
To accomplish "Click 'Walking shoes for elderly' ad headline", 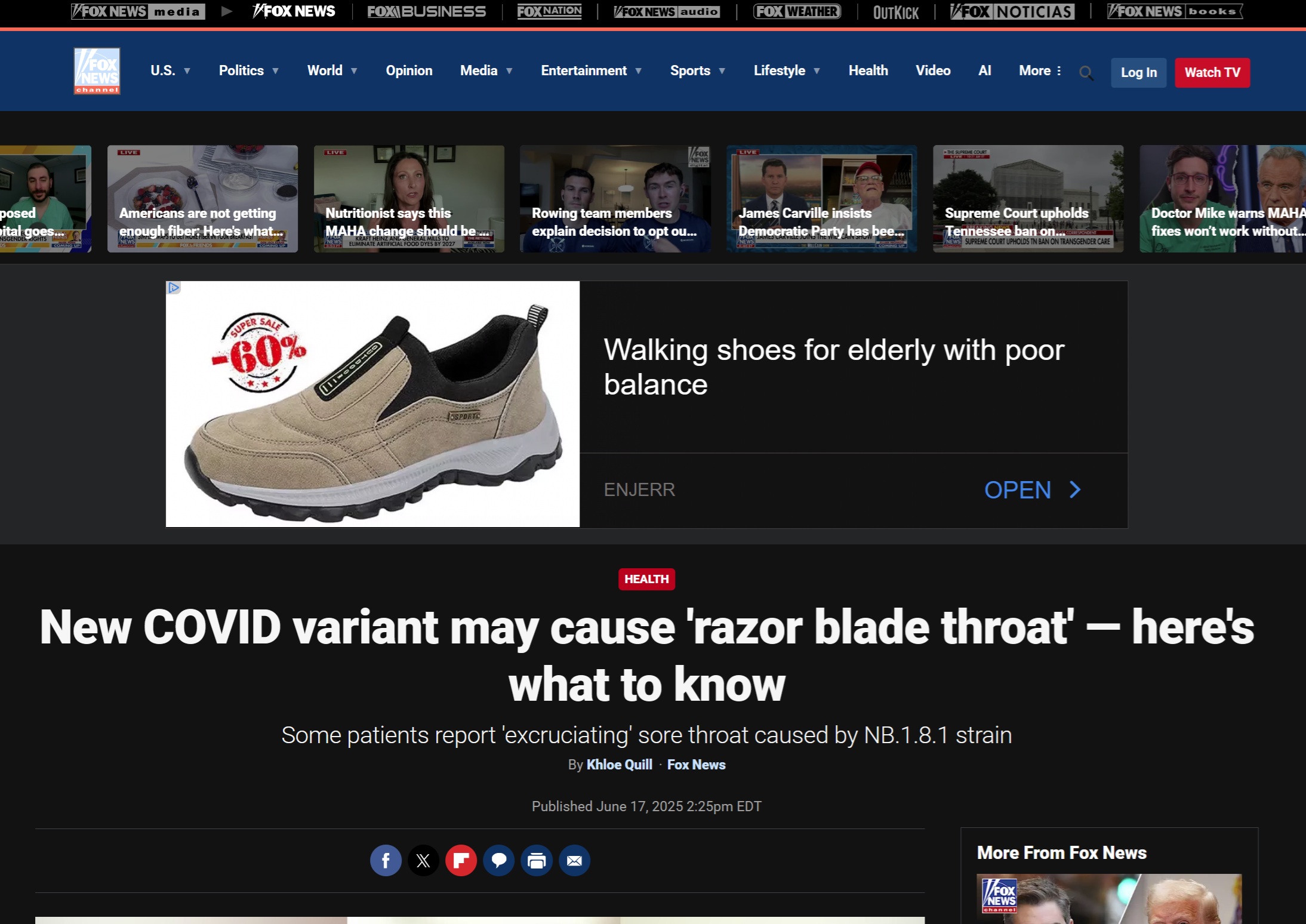I will pos(834,367).
